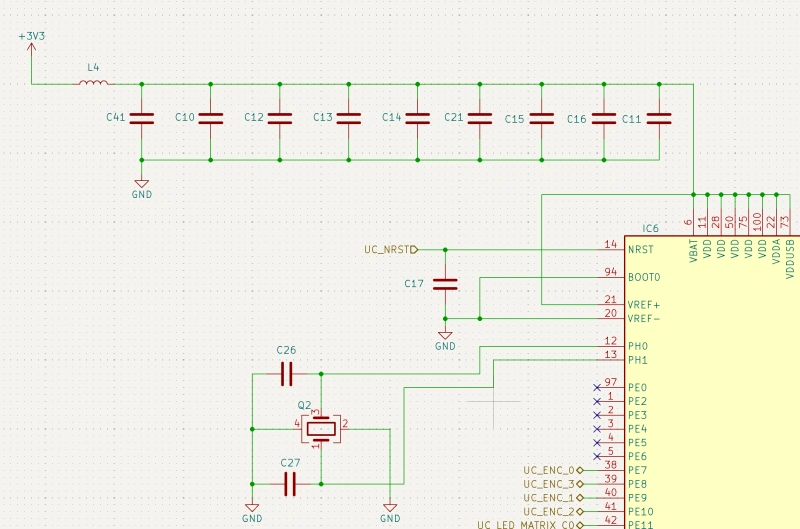The width and height of the screenshot is (800, 529).
Task: Select the Q2 crystal symbol
Action: (x=320, y=428)
